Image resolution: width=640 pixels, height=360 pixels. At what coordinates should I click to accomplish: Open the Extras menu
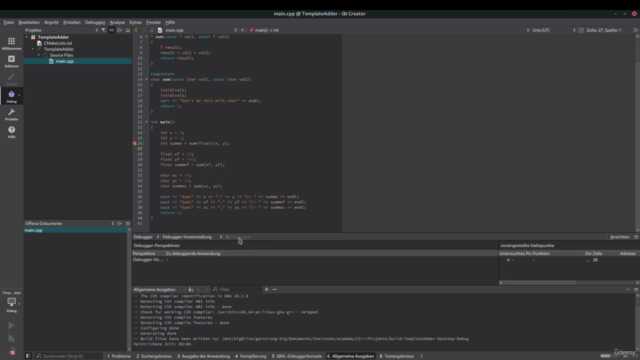pos(136,22)
